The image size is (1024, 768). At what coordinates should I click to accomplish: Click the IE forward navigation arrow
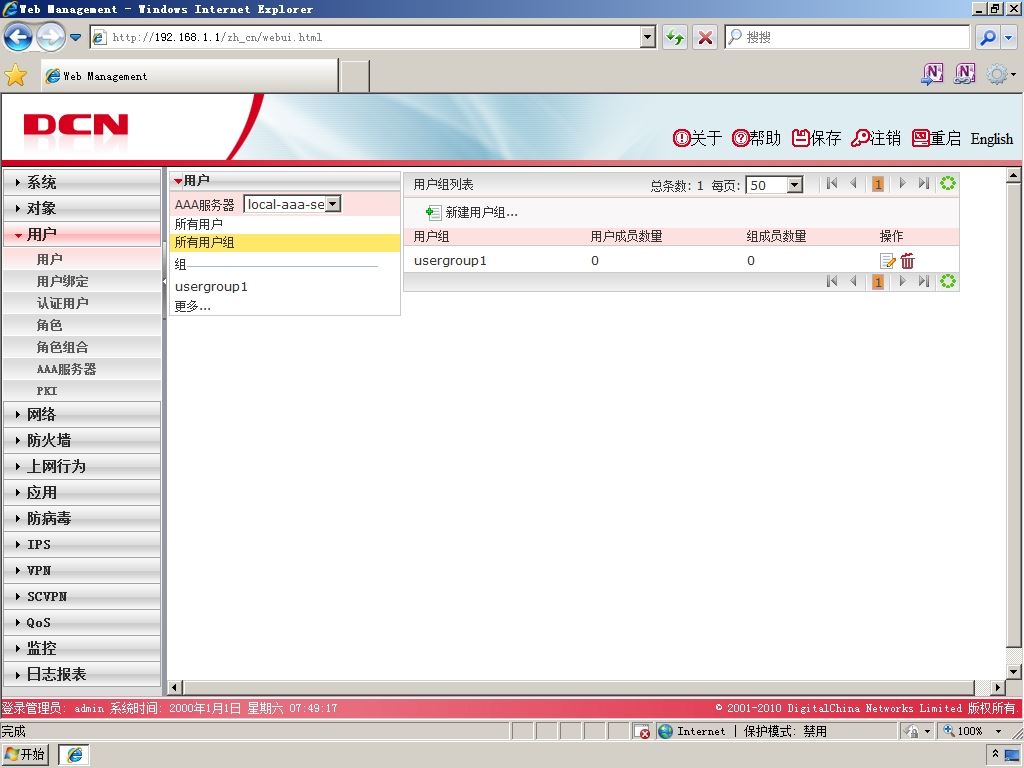pyautogui.click(x=50, y=37)
